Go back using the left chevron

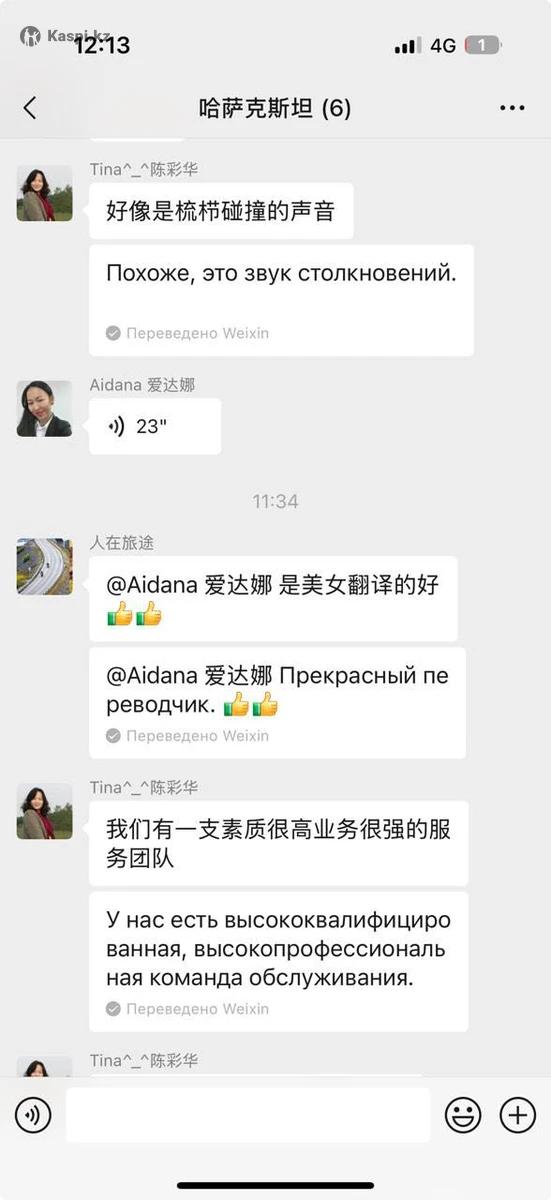point(30,108)
